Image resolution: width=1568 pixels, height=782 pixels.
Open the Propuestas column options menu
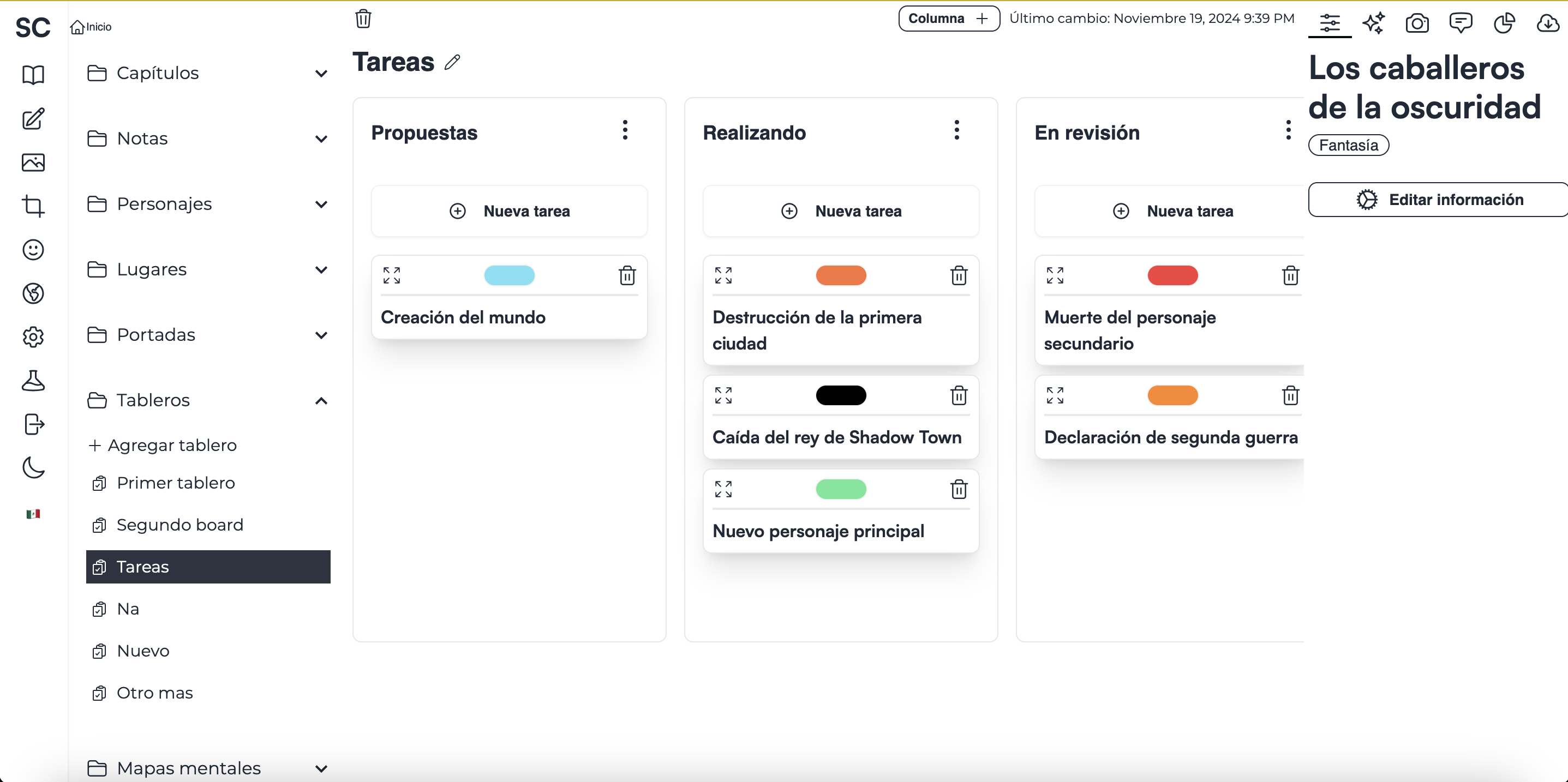625,130
